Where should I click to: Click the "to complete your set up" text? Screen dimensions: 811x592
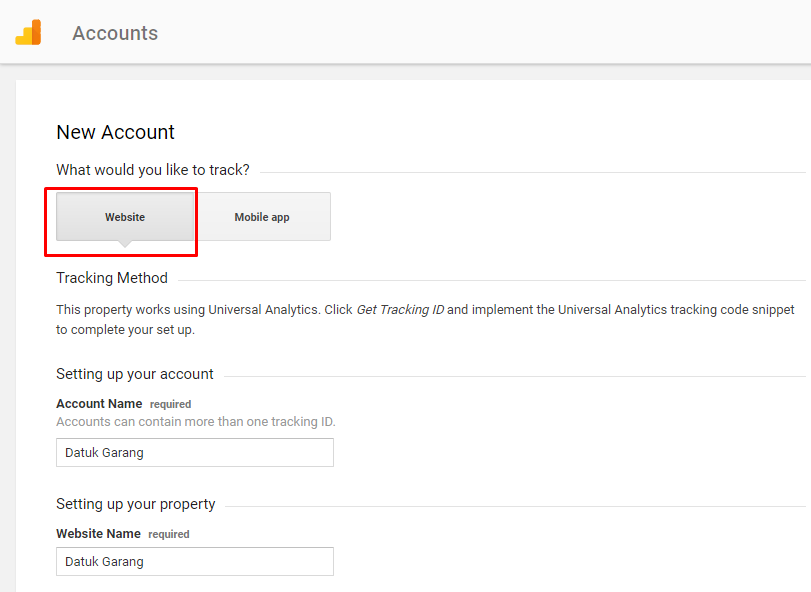click(x=125, y=329)
